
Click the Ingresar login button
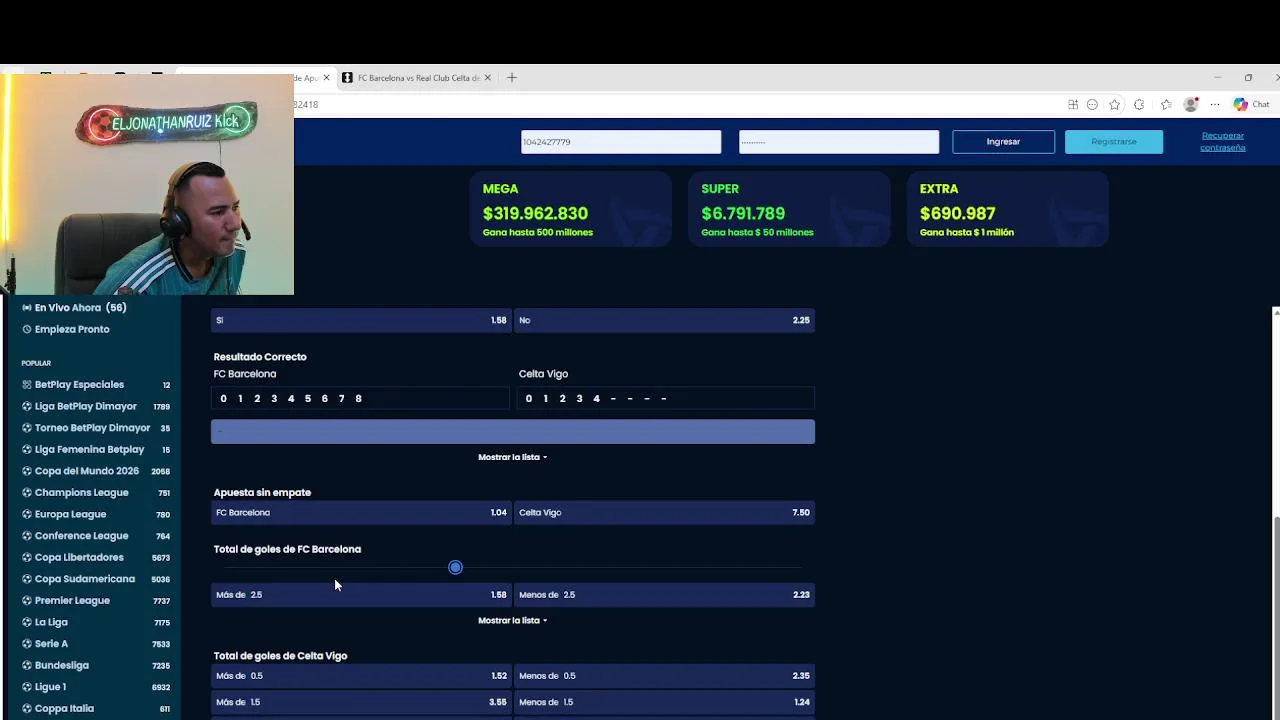1003,142
